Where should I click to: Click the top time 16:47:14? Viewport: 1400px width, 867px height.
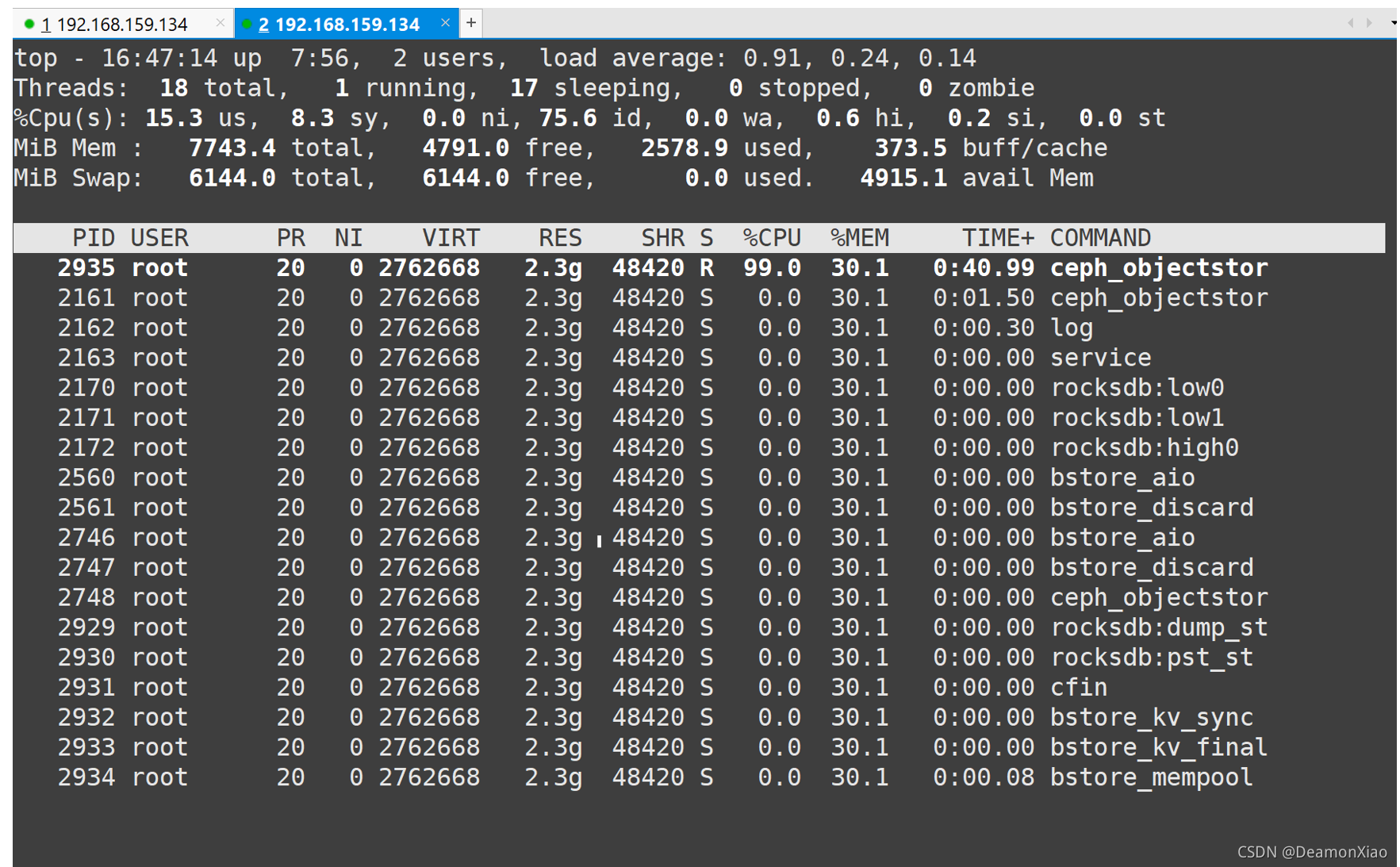click(x=159, y=59)
